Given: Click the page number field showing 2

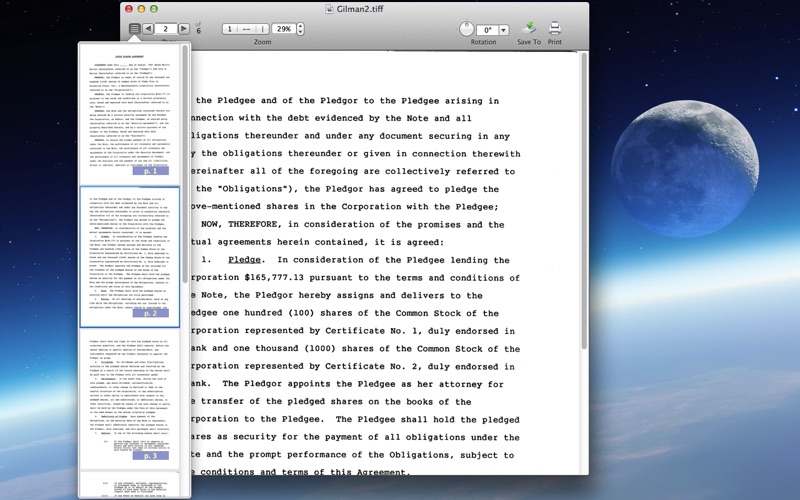Looking at the screenshot, I should (166, 29).
